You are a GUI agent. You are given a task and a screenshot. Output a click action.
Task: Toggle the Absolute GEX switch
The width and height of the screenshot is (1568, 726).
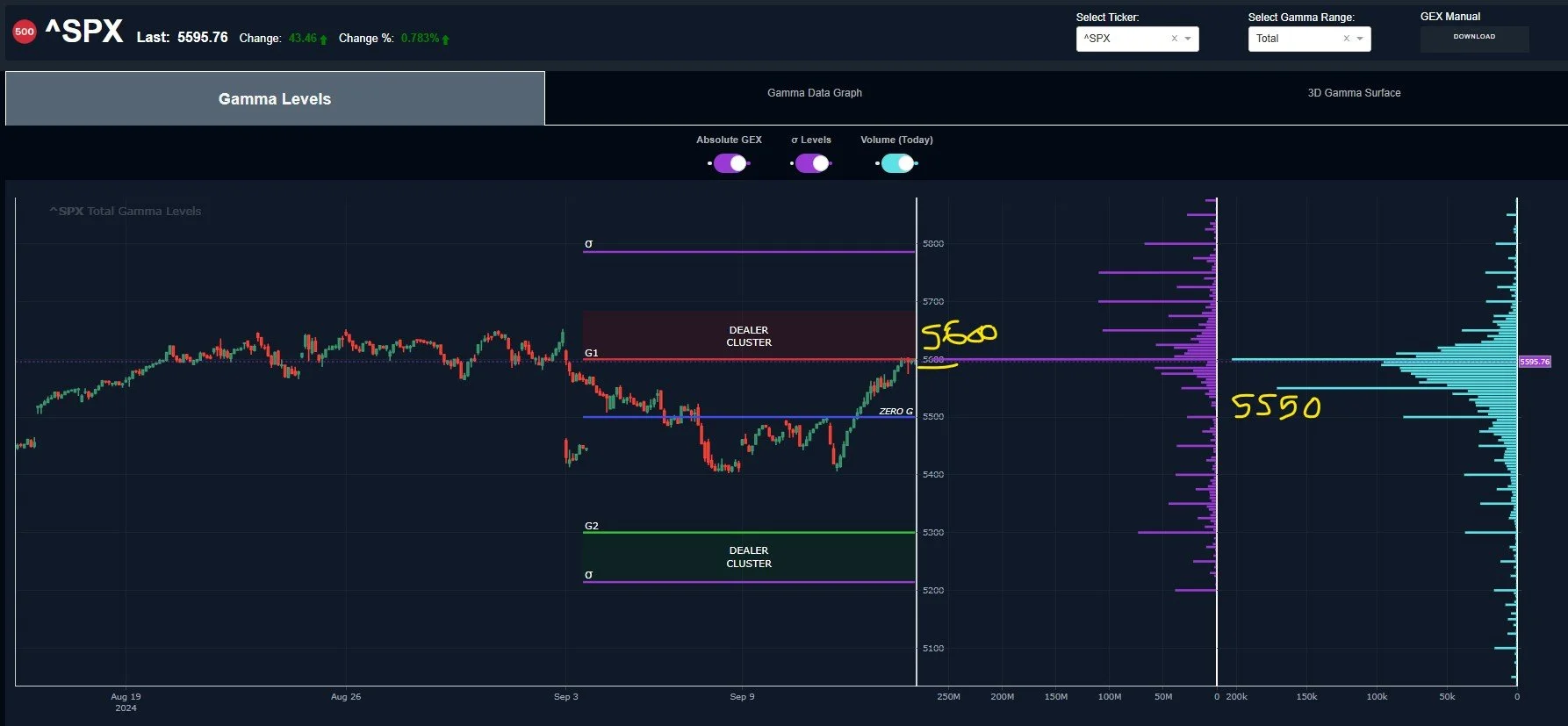(730, 163)
